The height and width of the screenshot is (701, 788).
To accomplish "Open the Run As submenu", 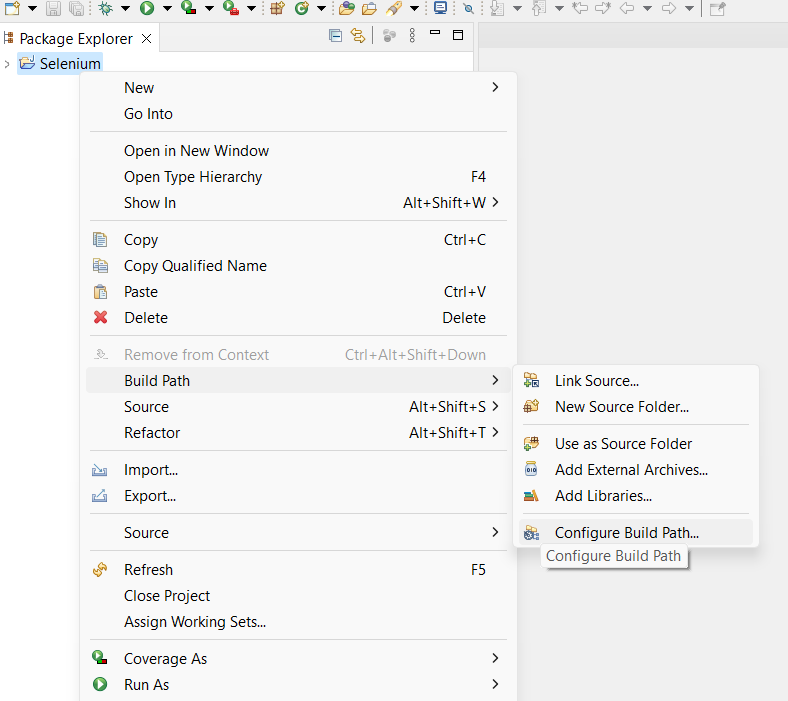I will click(298, 685).
